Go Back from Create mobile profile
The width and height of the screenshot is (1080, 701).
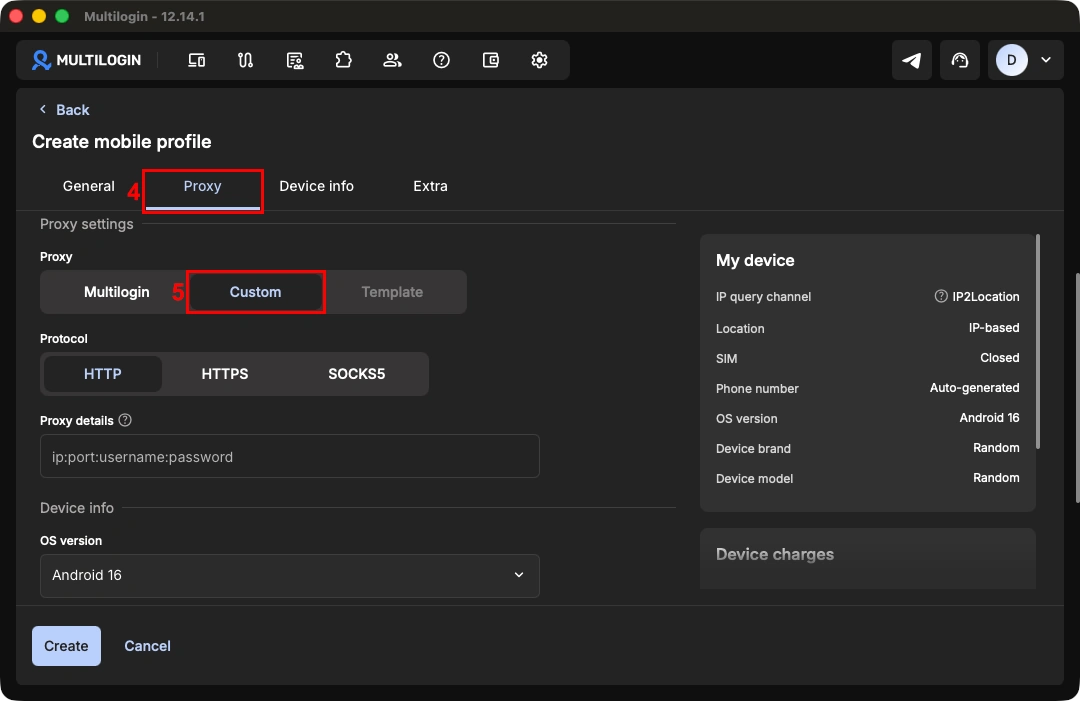(64, 110)
